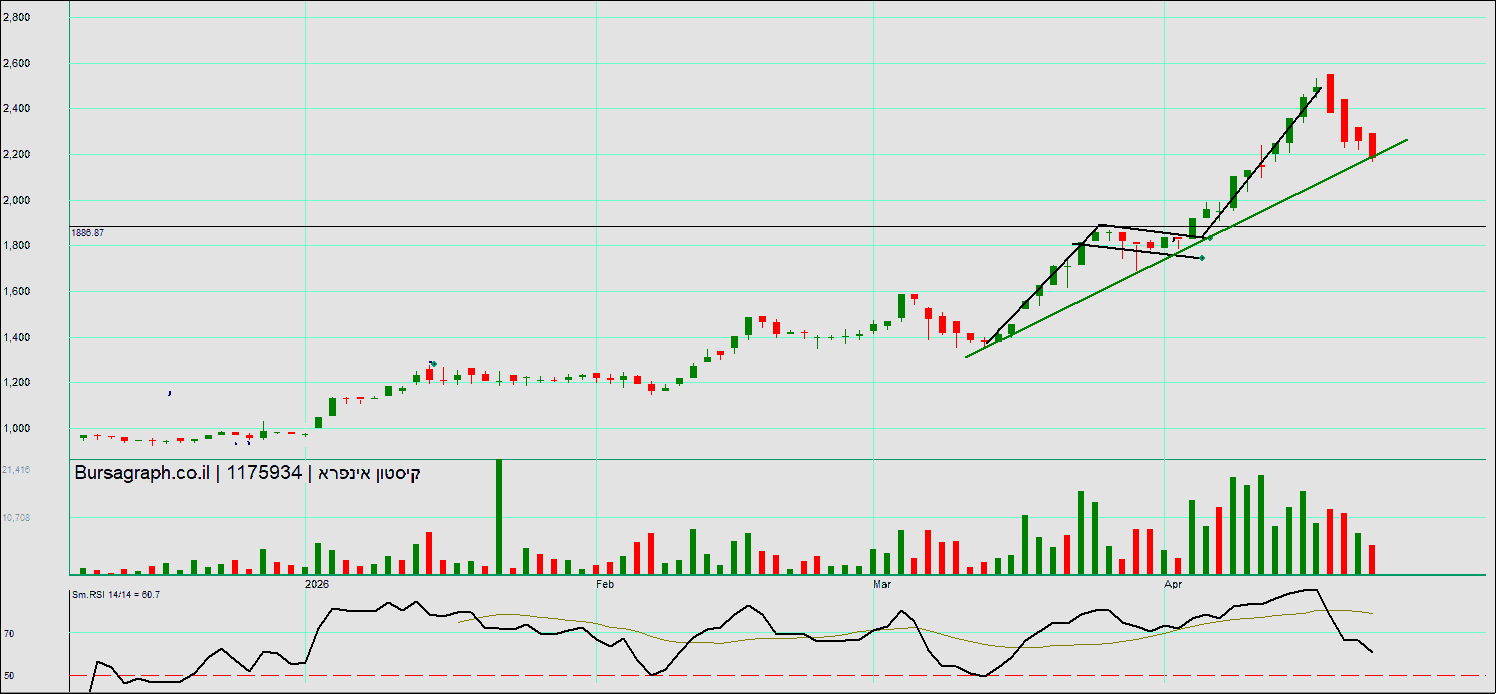The image size is (1496, 694).
Task: Click the tallest green volume bar
Action: [499, 517]
